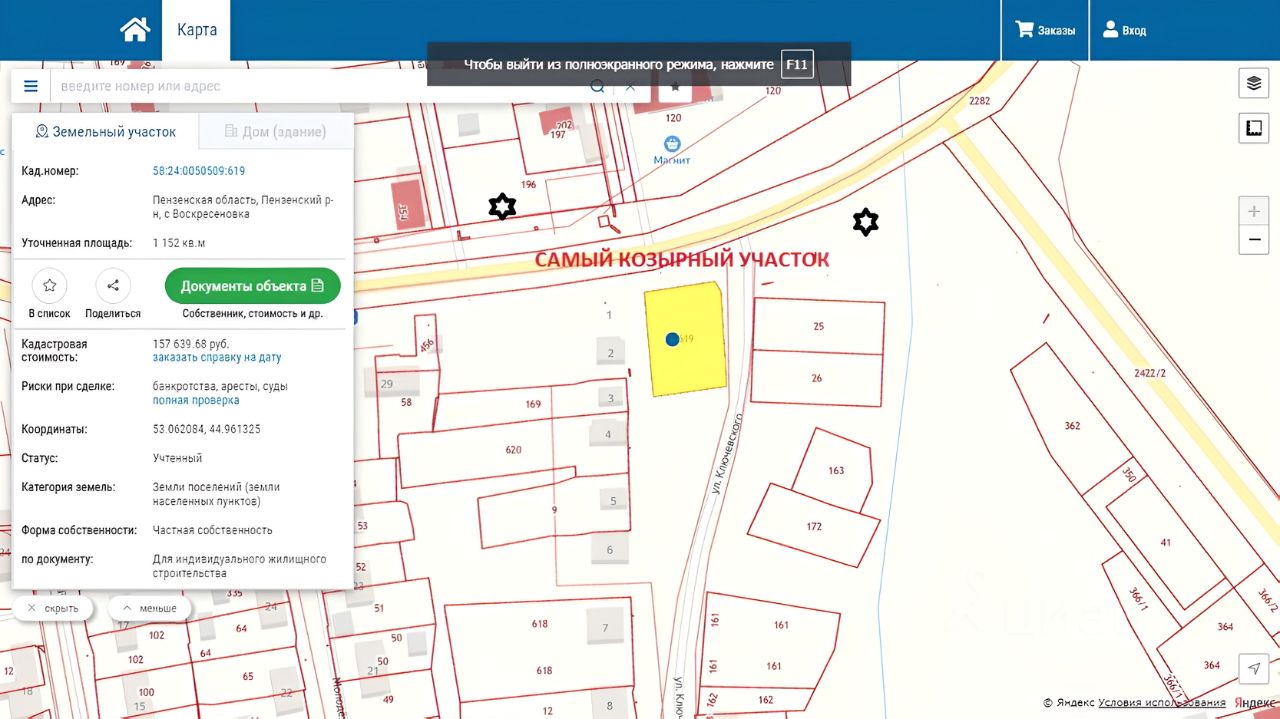The image size is (1280, 719).
Task: Click the measure tool icon
Action: [1254, 128]
